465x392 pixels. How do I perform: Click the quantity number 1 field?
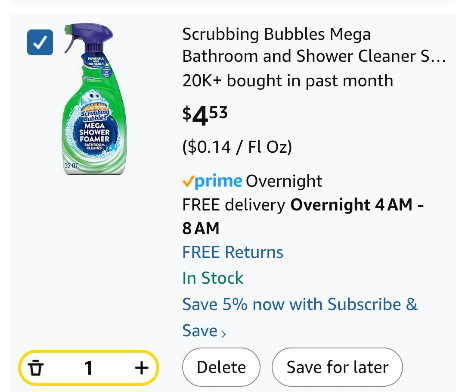88,368
